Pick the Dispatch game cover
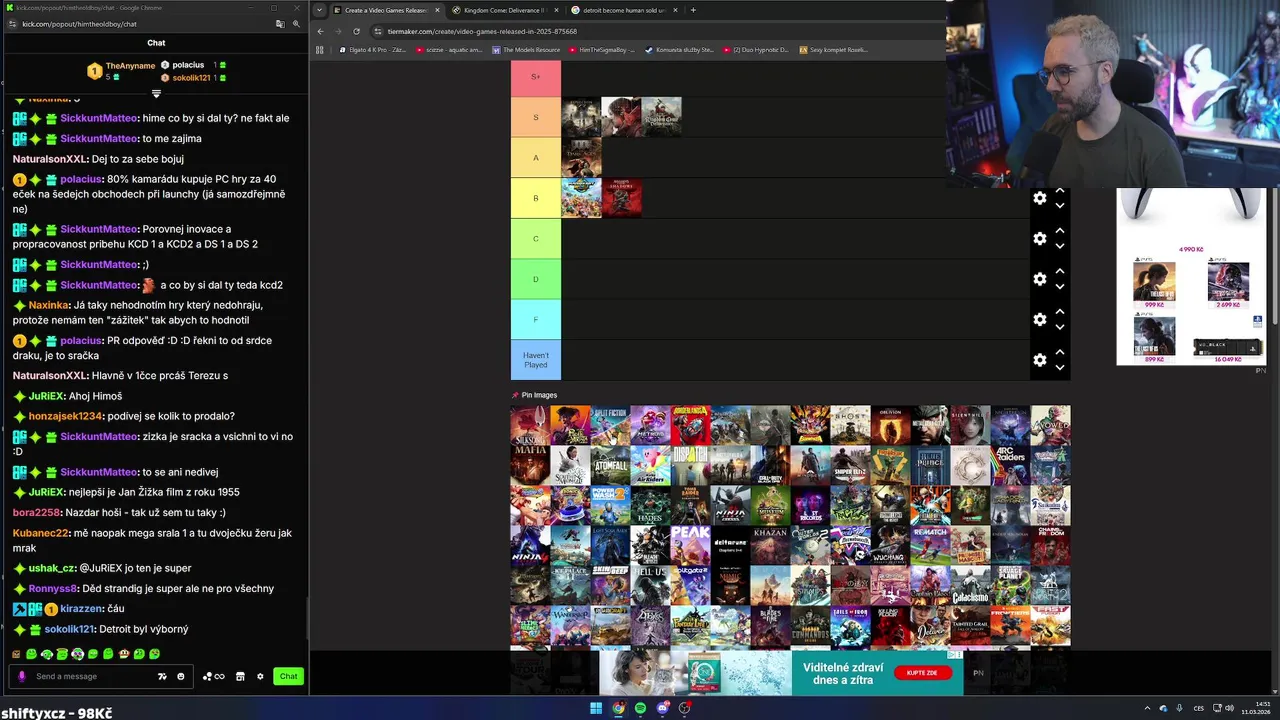Screen dimensions: 1280x720 tap(690, 465)
